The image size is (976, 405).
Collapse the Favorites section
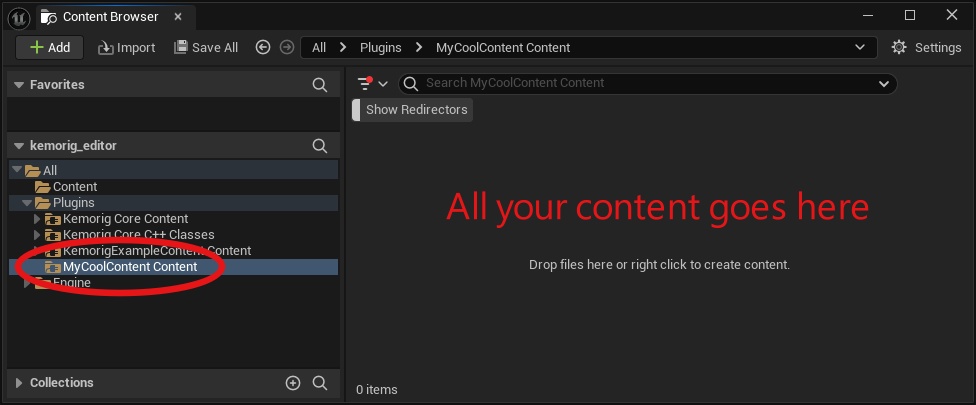click(18, 85)
